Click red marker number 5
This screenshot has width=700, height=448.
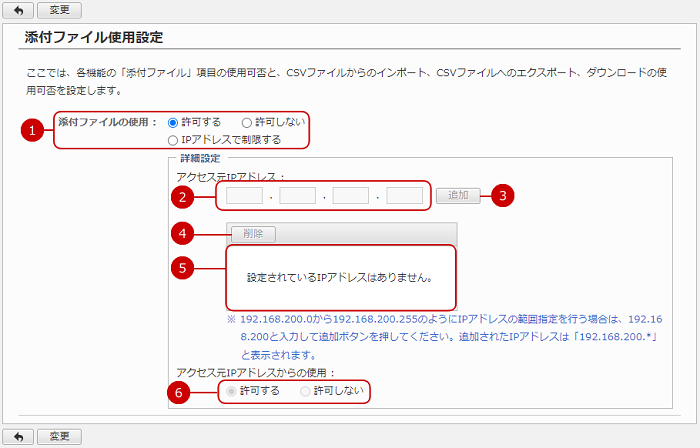click(x=182, y=268)
